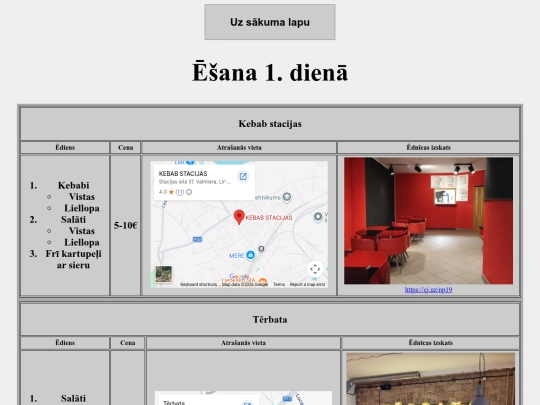The image size is (540, 405).
Task: Click the 'Tērbata' map card title
Action: coord(174,403)
